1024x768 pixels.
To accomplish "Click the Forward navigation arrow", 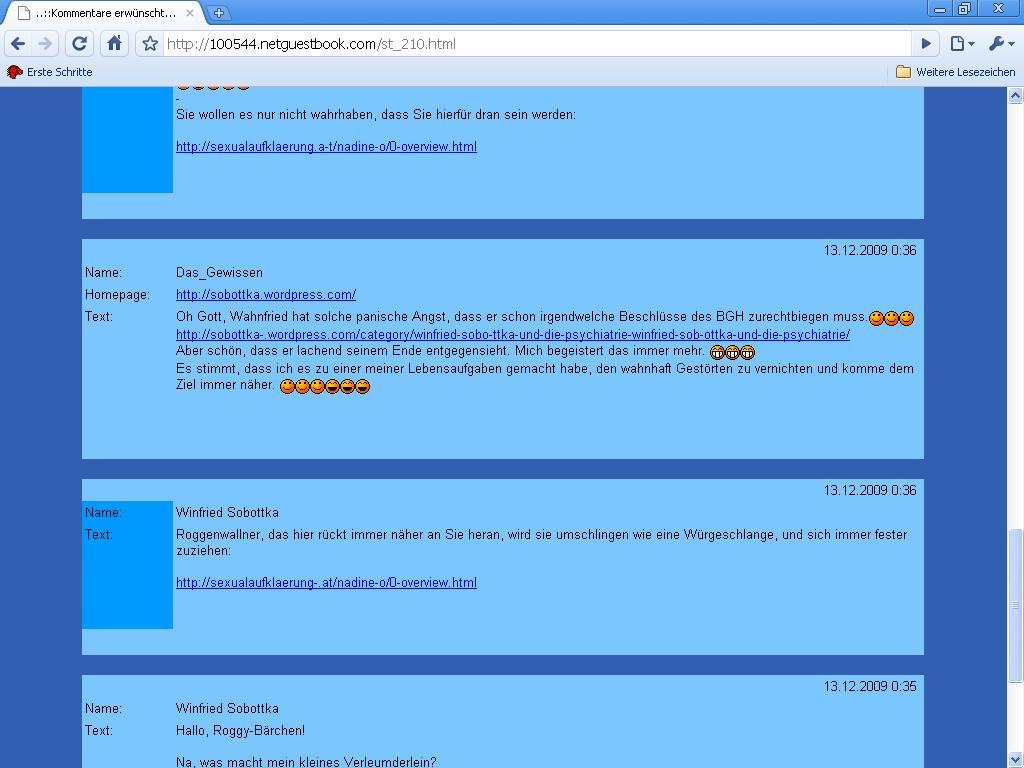I will 46,43.
